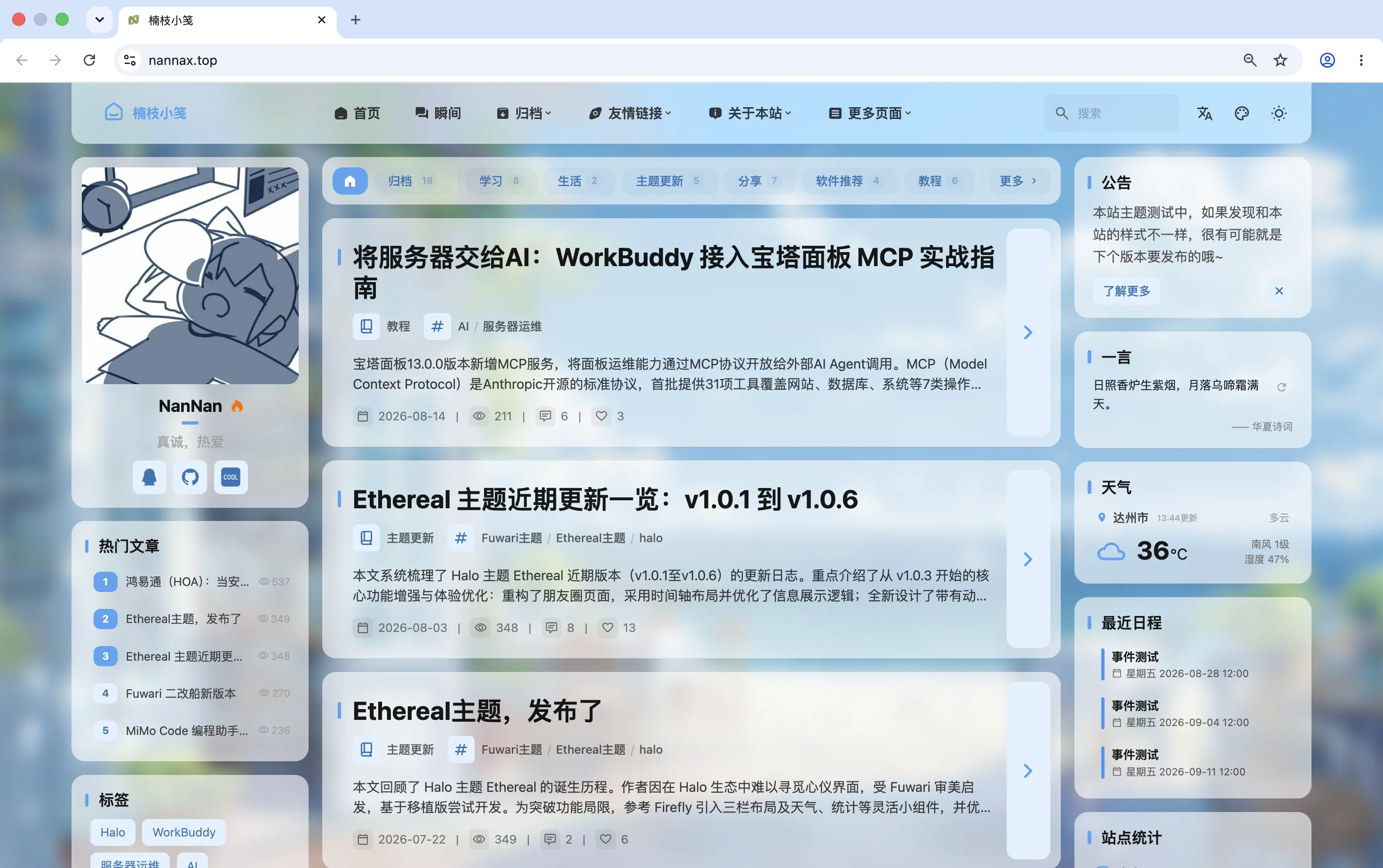Image resolution: width=1383 pixels, height=868 pixels.
Task: View site information icon in address bar
Action: click(x=130, y=60)
